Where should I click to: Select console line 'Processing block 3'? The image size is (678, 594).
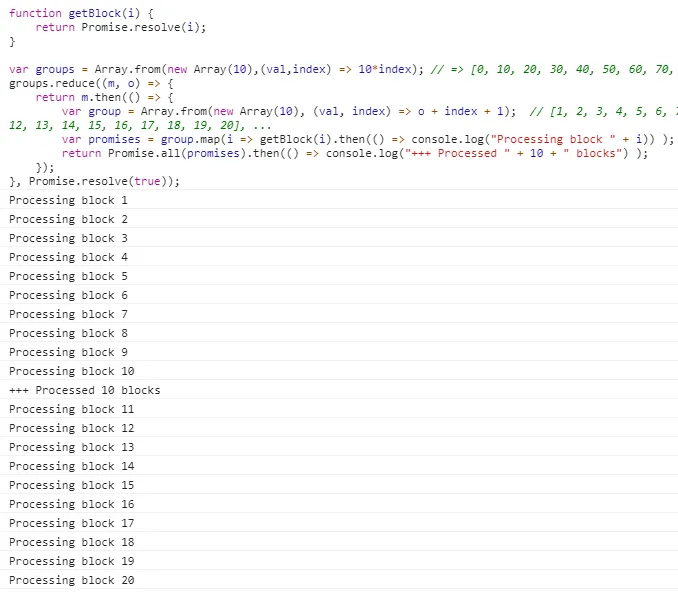[x=339, y=238]
